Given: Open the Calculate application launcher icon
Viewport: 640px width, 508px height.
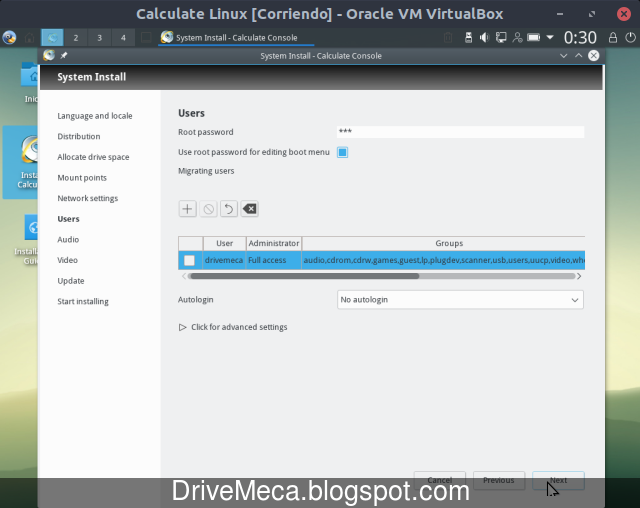Looking at the screenshot, I should (9, 38).
